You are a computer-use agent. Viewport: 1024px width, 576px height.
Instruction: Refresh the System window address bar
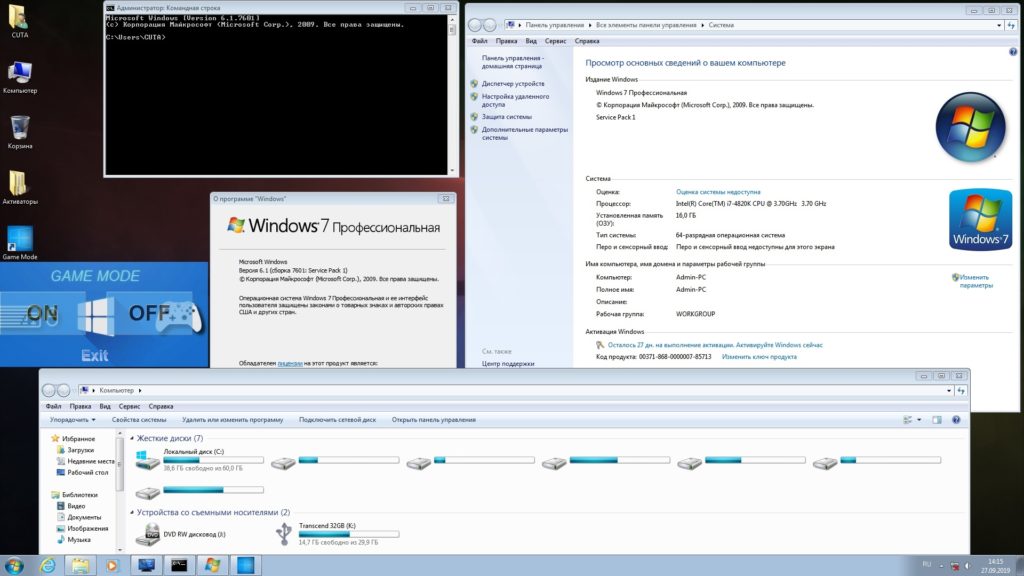1011,25
